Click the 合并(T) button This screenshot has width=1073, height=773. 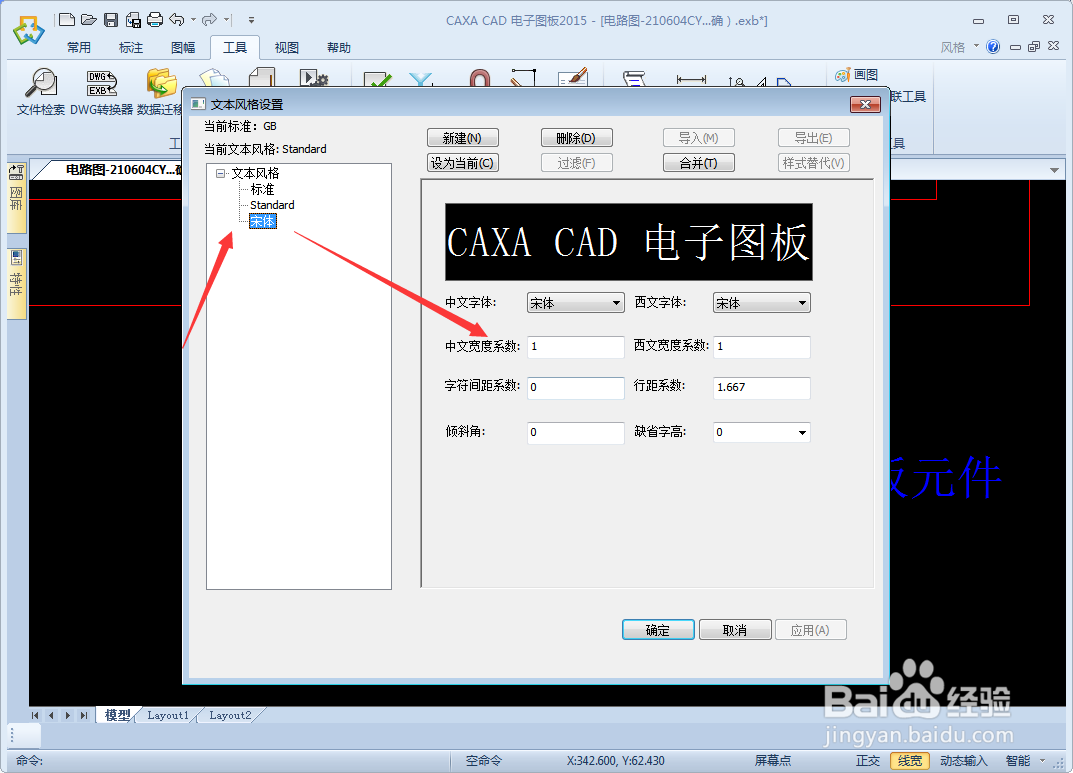699,163
